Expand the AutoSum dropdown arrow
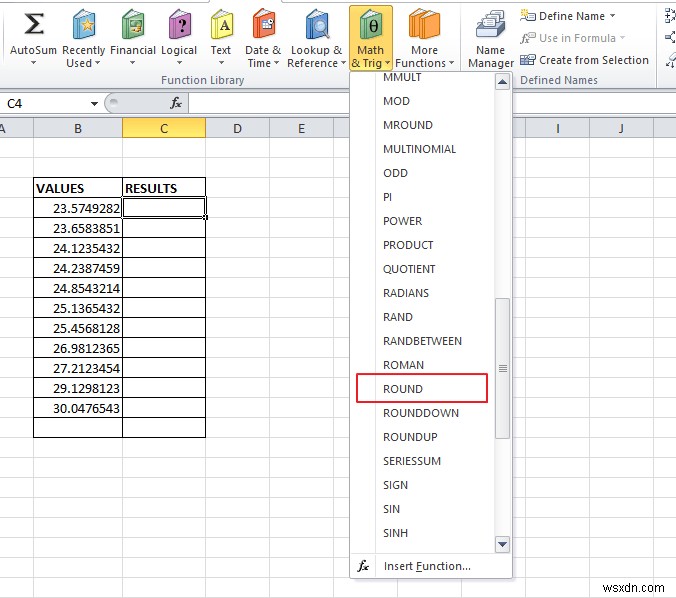Image resolution: width=676 pixels, height=598 pixels. pyautogui.click(x=34, y=63)
